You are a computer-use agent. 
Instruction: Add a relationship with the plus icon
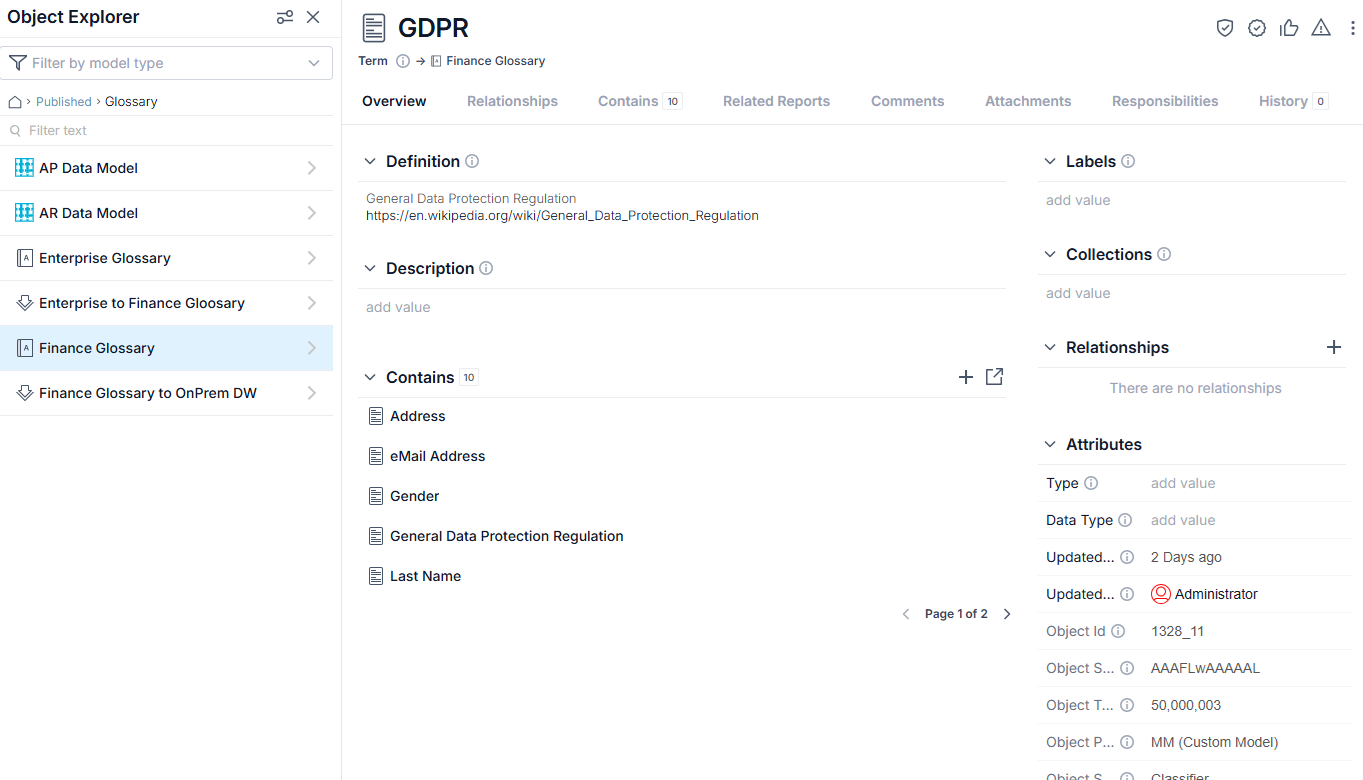point(1334,347)
